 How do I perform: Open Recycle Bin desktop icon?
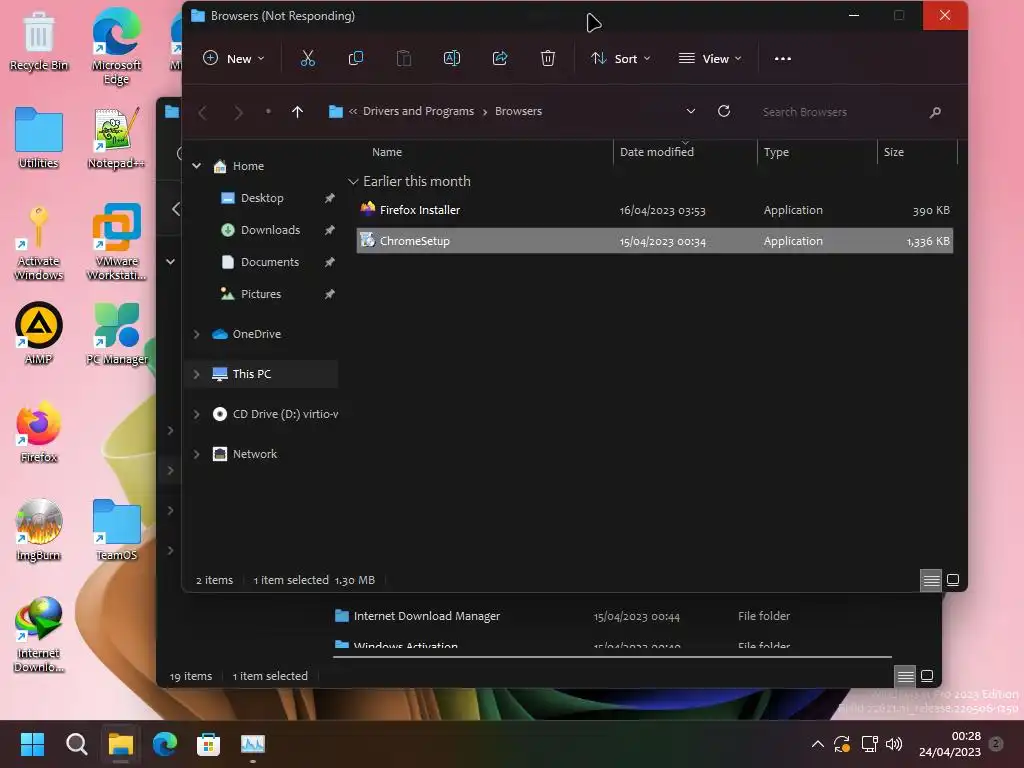[x=39, y=42]
